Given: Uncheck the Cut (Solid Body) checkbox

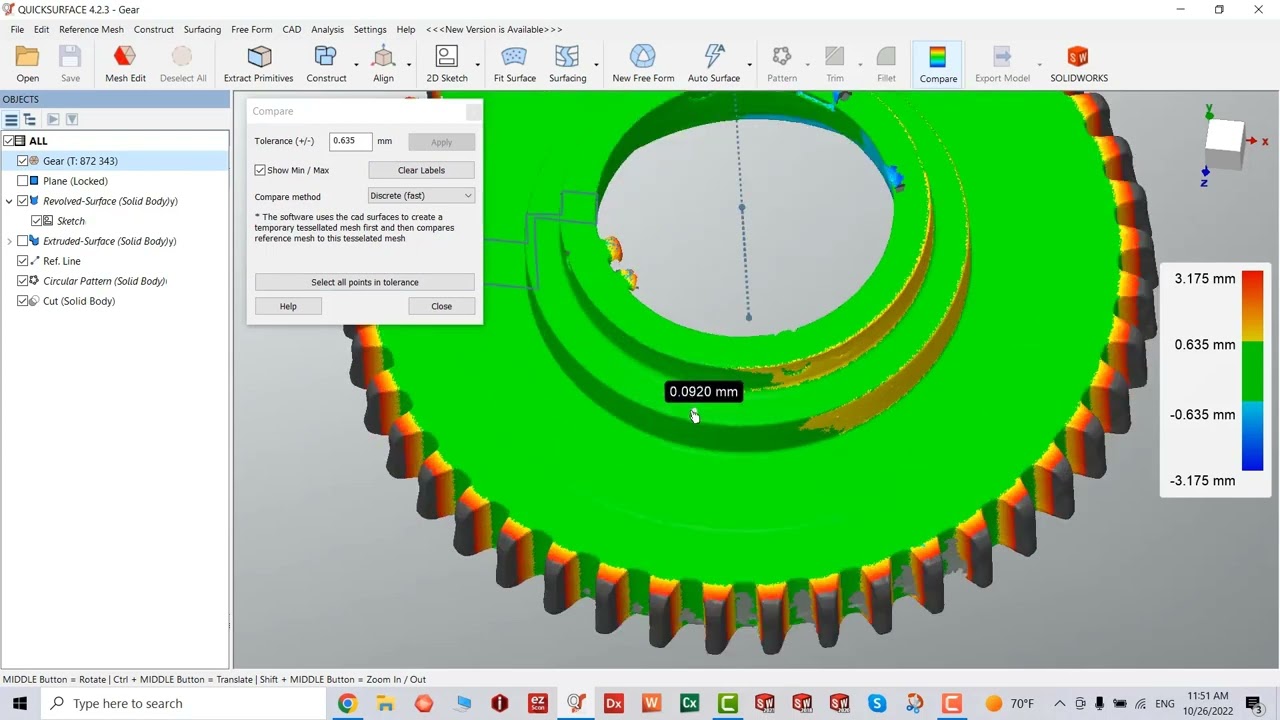Looking at the screenshot, I should coord(23,301).
